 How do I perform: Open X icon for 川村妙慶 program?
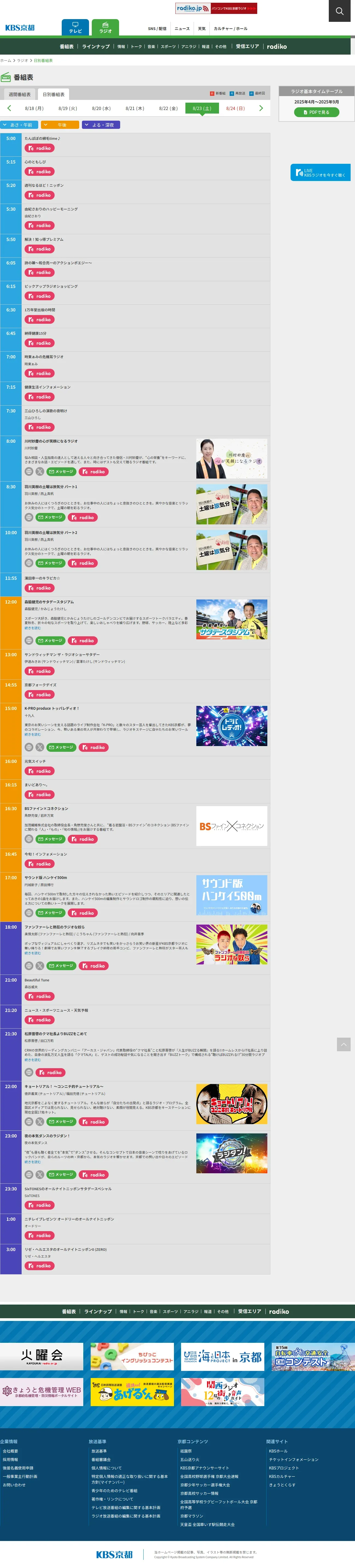(x=40, y=472)
